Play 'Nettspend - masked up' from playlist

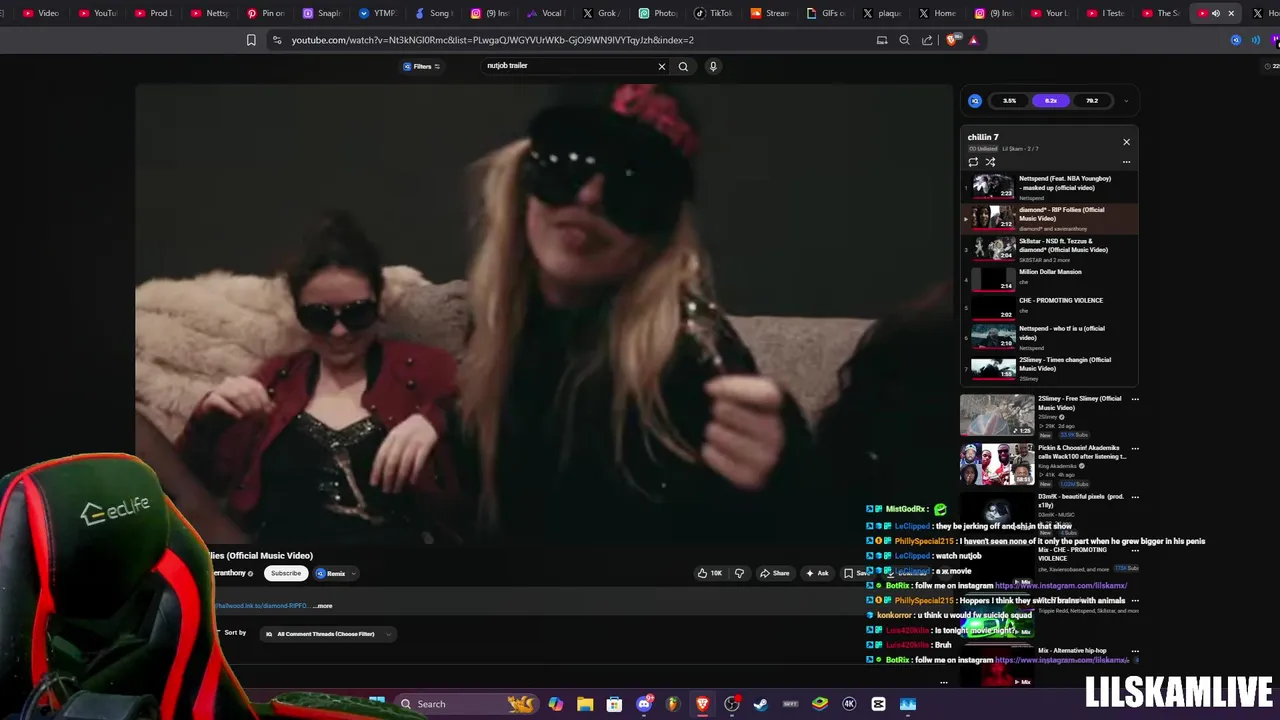click(1048, 187)
